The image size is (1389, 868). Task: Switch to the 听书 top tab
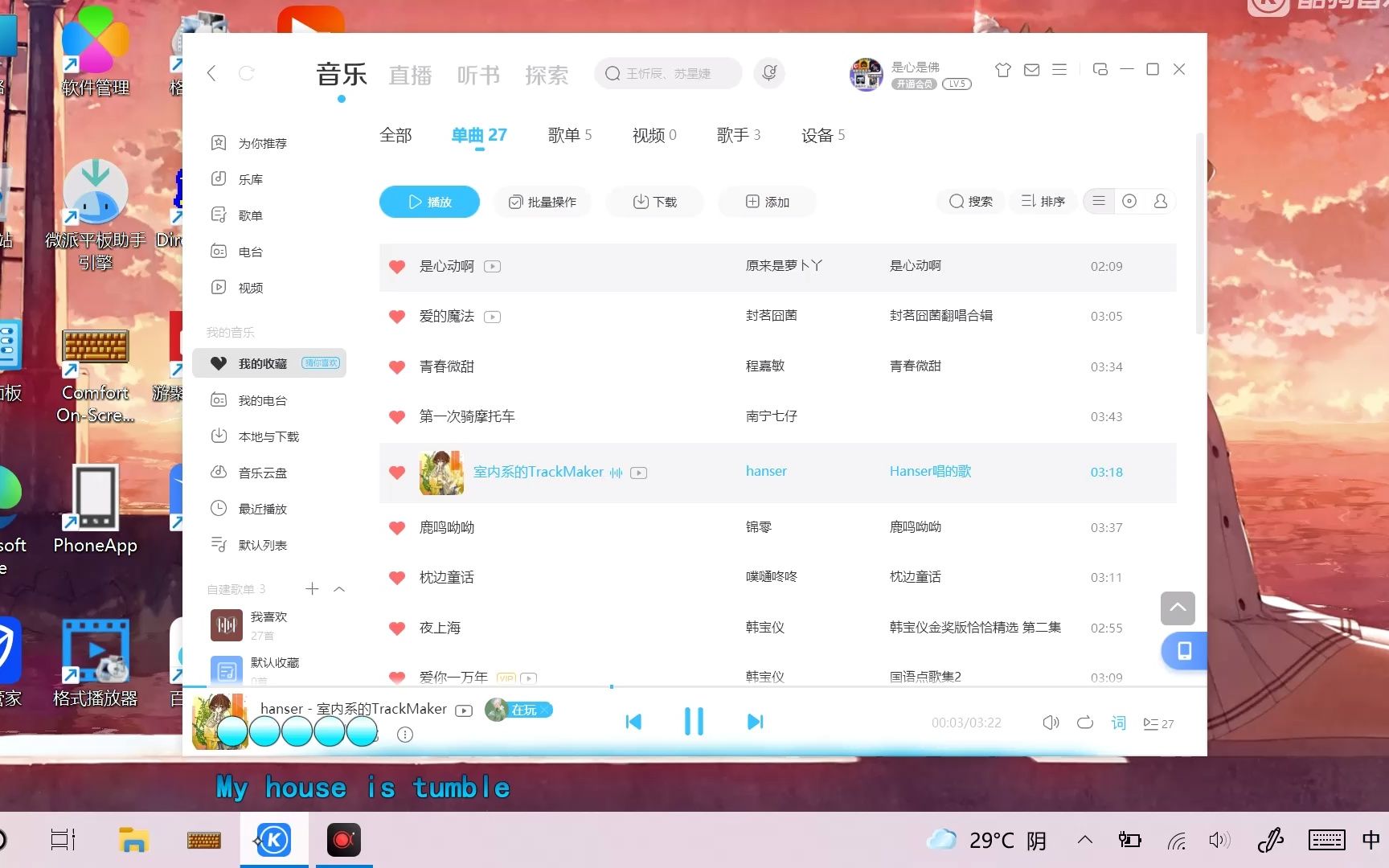click(x=479, y=76)
